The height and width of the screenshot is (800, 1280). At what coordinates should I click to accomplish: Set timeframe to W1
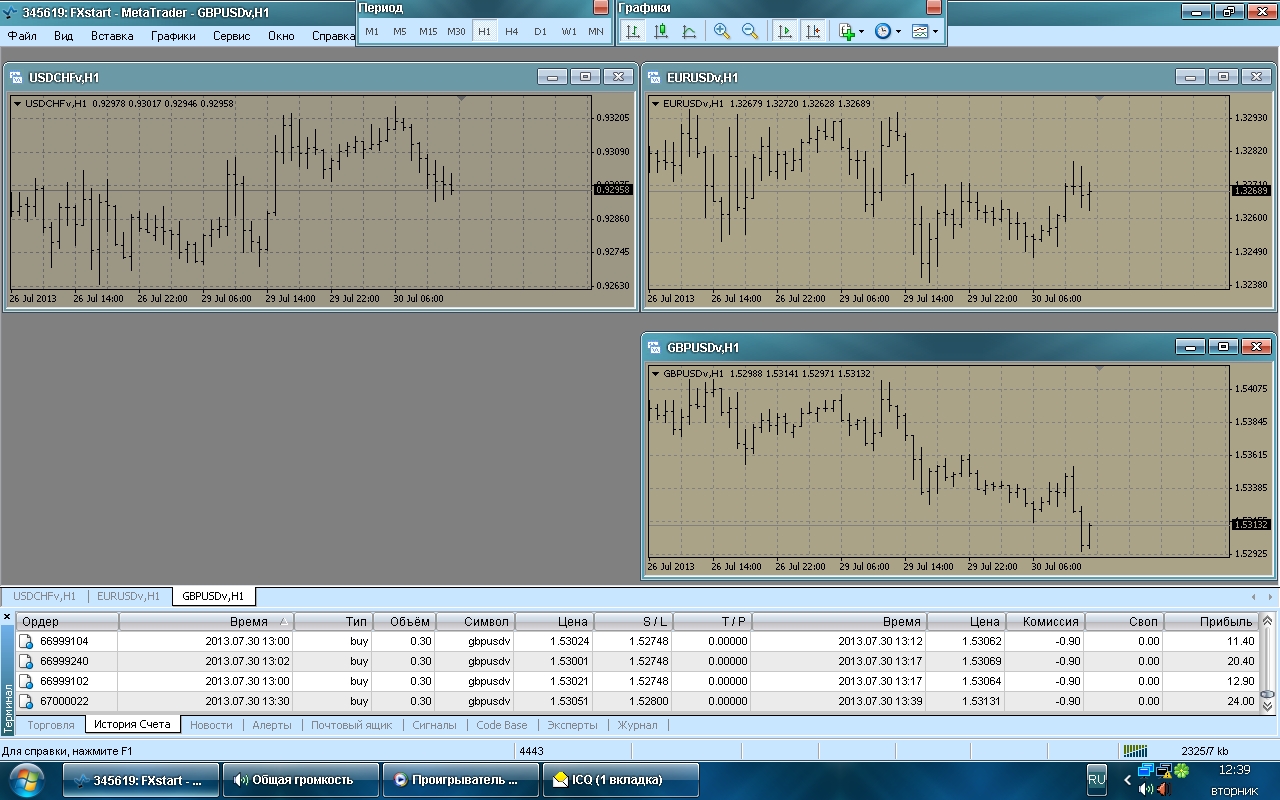coord(568,31)
